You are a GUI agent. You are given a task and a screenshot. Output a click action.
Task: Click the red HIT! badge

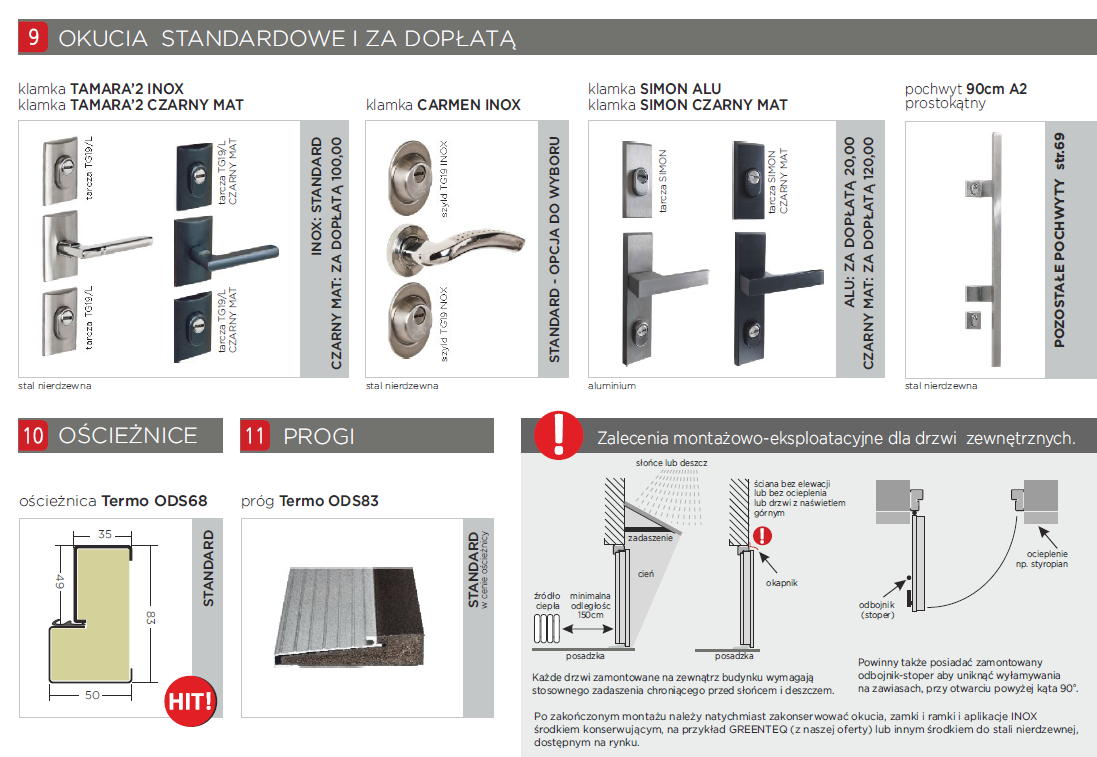pos(189,700)
